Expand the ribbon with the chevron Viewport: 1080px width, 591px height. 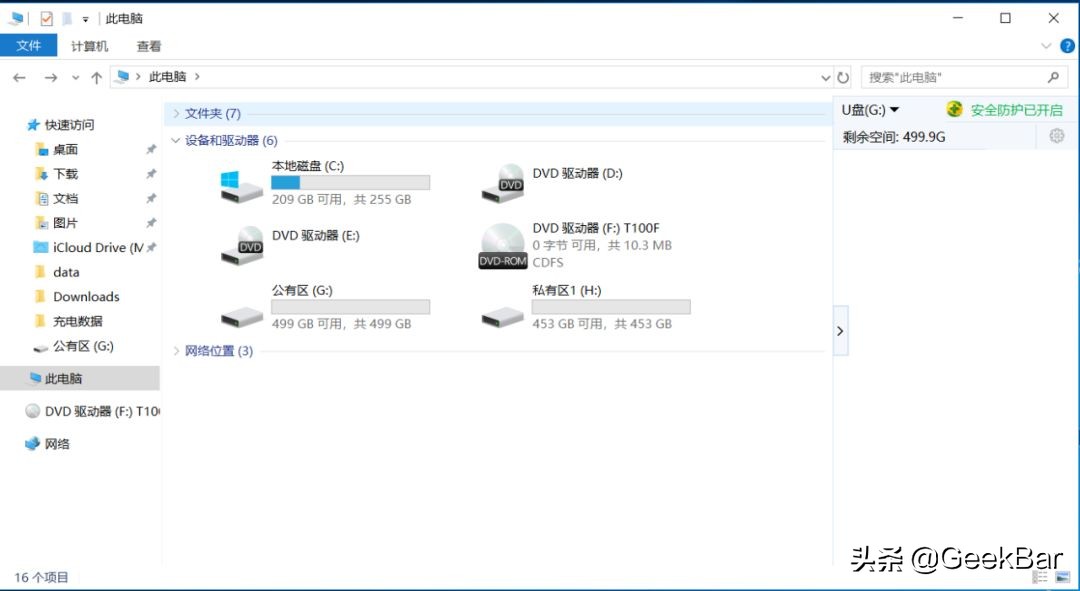pyautogui.click(x=1046, y=46)
